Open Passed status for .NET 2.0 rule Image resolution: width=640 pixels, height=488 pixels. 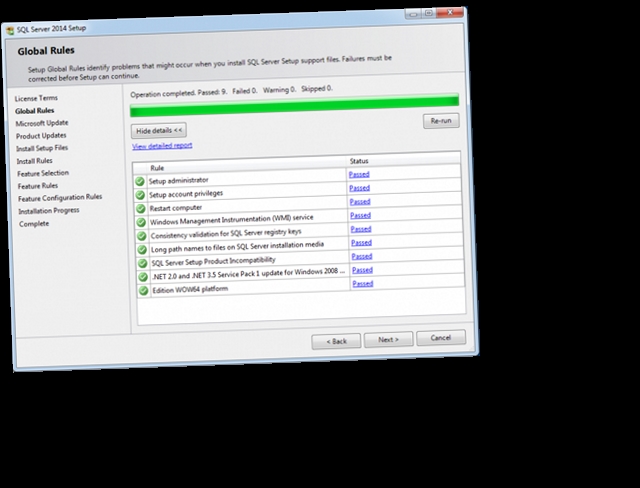point(362,270)
